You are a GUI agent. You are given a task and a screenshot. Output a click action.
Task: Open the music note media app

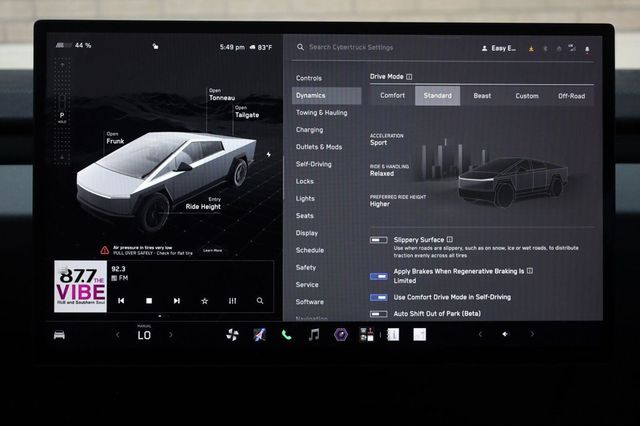(x=313, y=335)
